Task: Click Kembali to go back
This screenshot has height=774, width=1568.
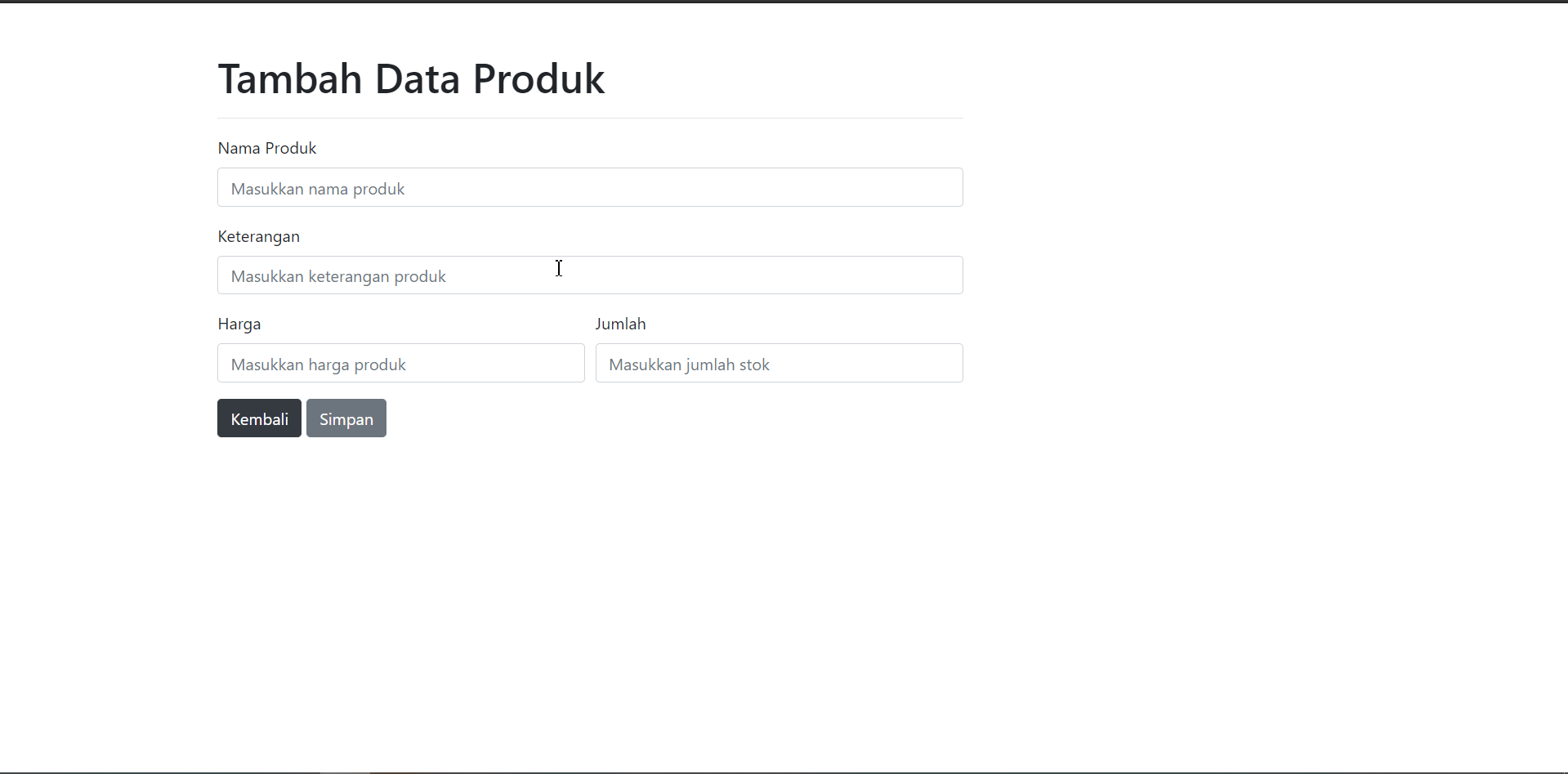Action: 258,418
